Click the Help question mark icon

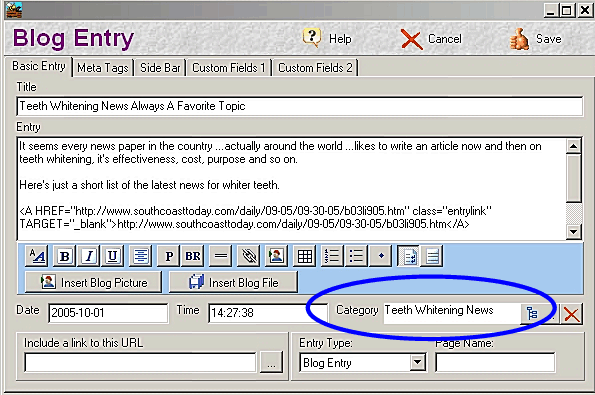312,38
